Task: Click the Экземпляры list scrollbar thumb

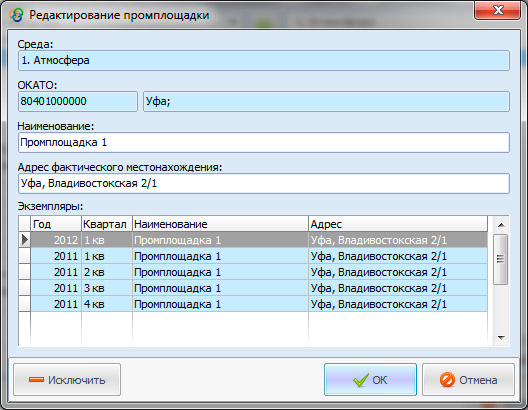Action: [501, 260]
